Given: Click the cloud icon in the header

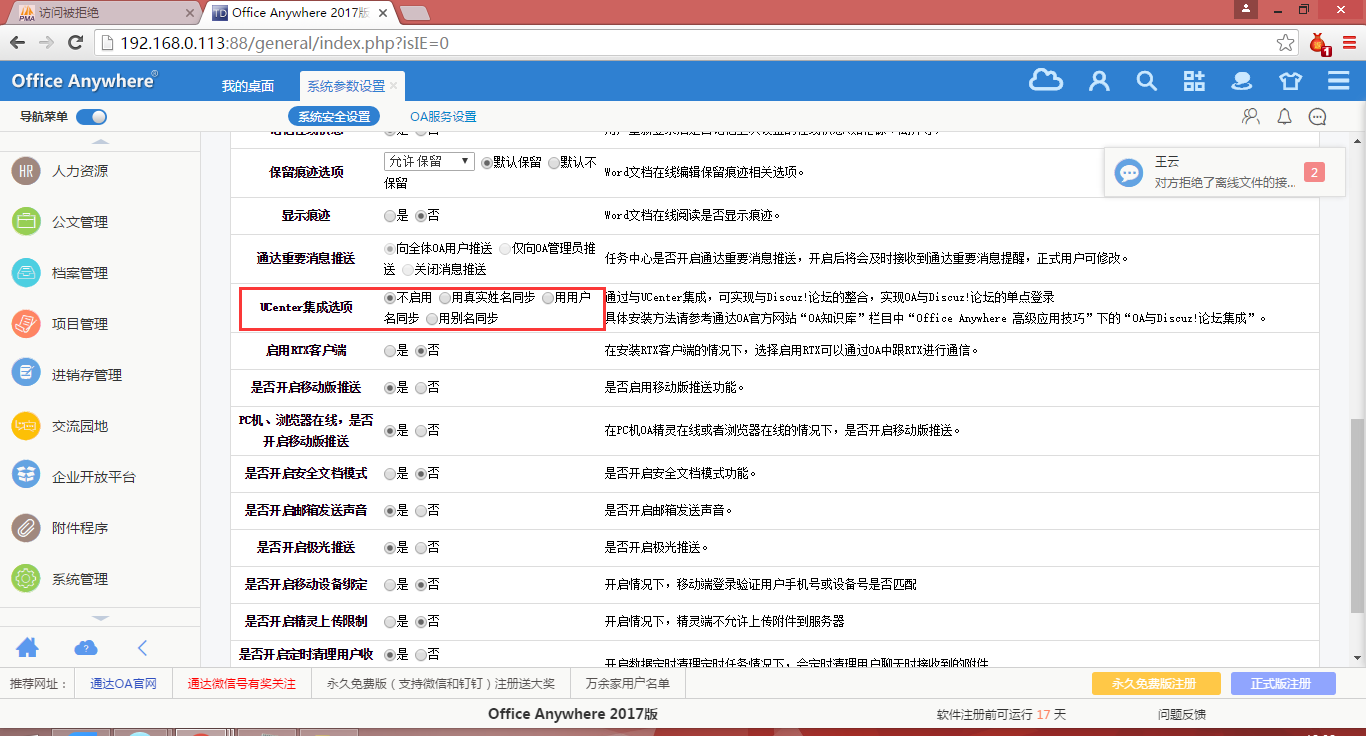Looking at the screenshot, I should point(1046,81).
